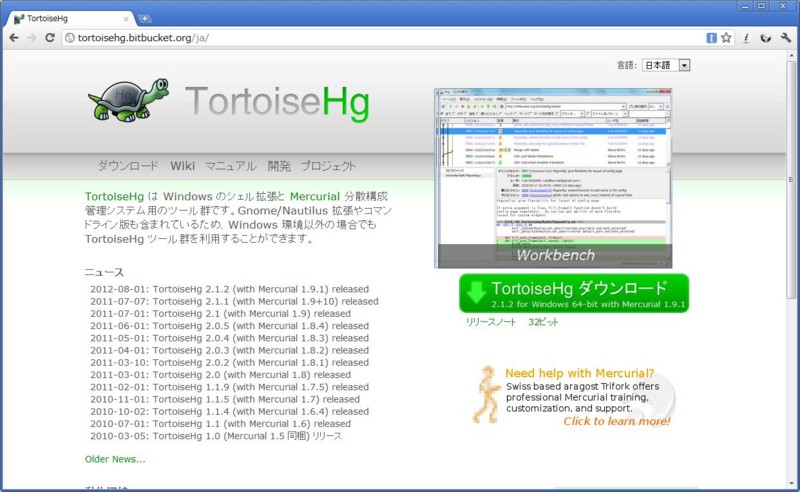The width and height of the screenshot is (800, 492).
Task: Click the scrollbar down arrow
Action: [x=791, y=483]
